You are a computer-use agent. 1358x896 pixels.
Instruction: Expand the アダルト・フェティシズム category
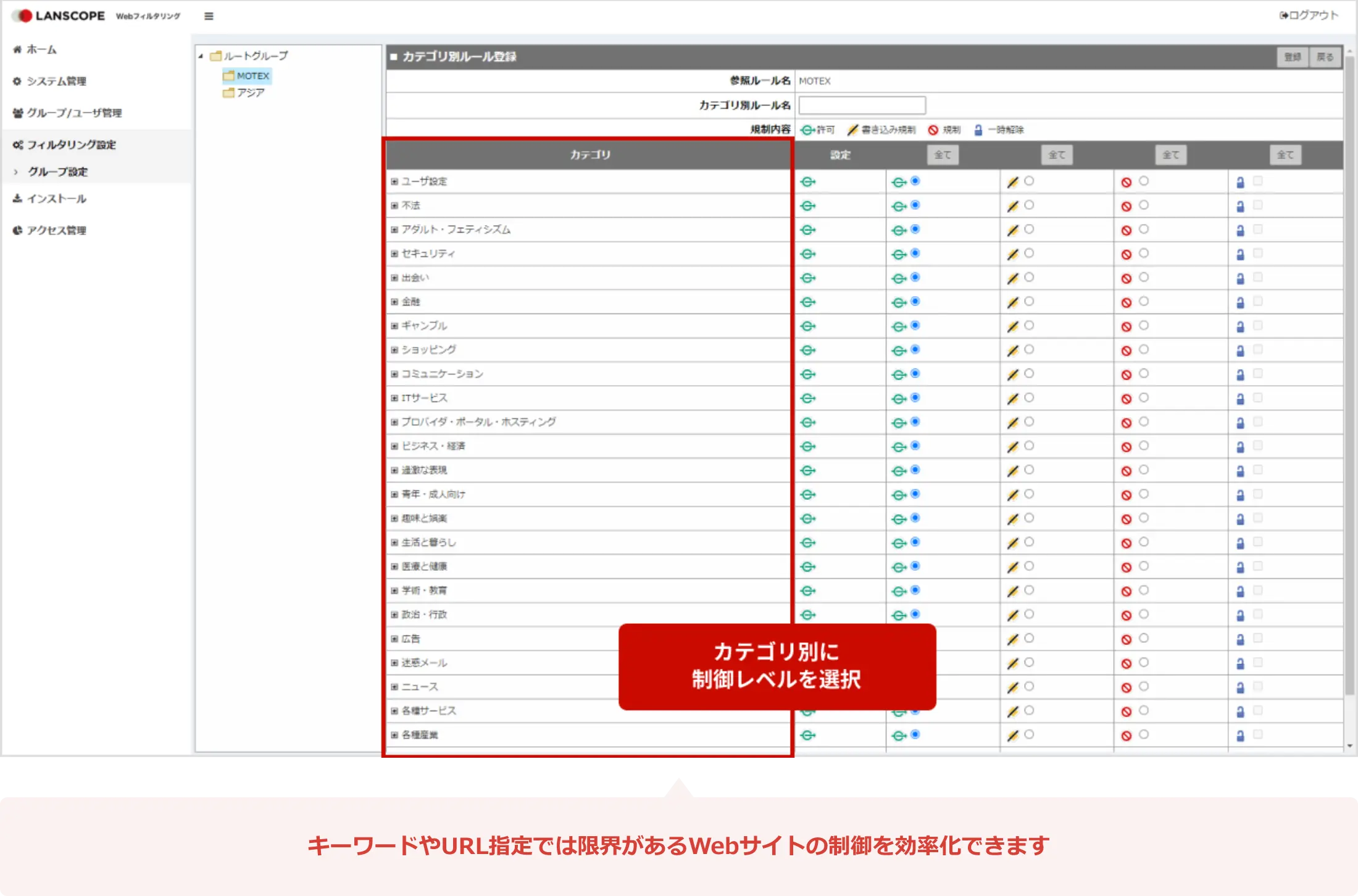394,230
